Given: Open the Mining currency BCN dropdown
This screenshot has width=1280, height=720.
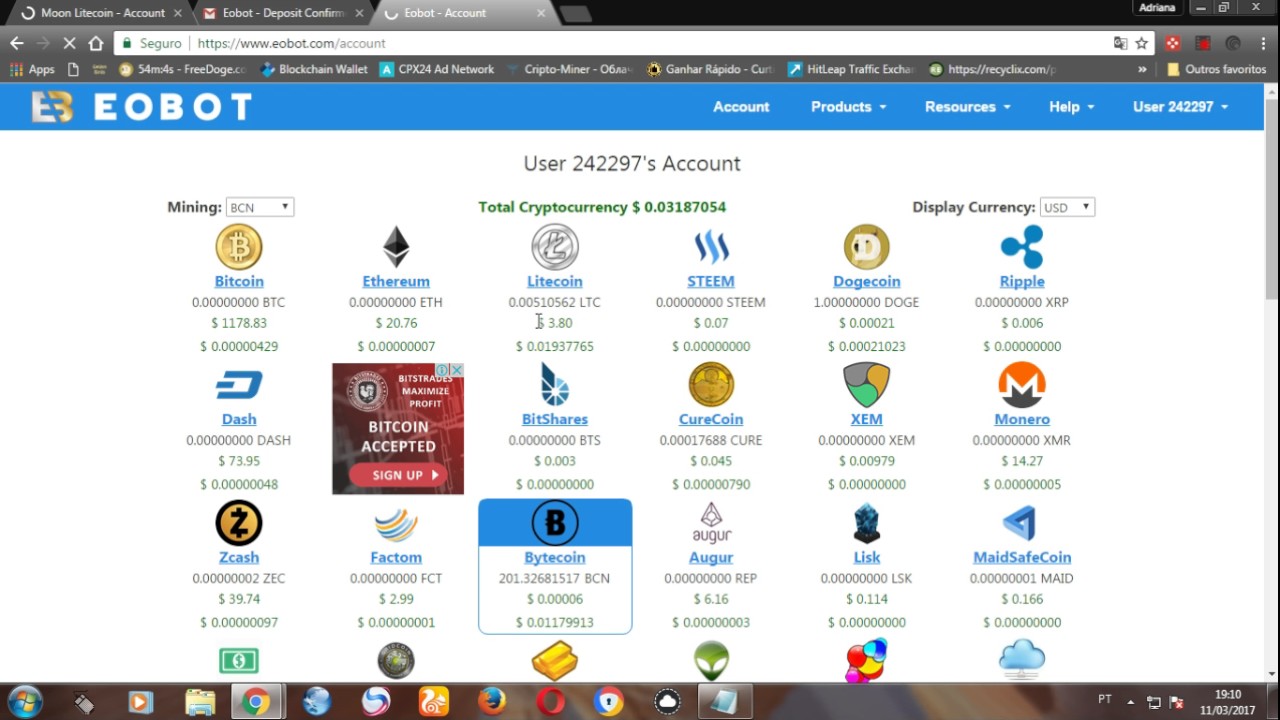Looking at the screenshot, I should (x=259, y=207).
